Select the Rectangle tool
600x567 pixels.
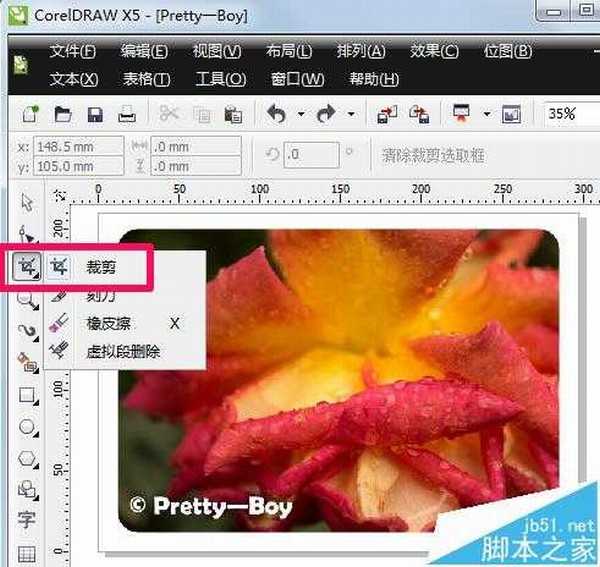click(x=27, y=394)
